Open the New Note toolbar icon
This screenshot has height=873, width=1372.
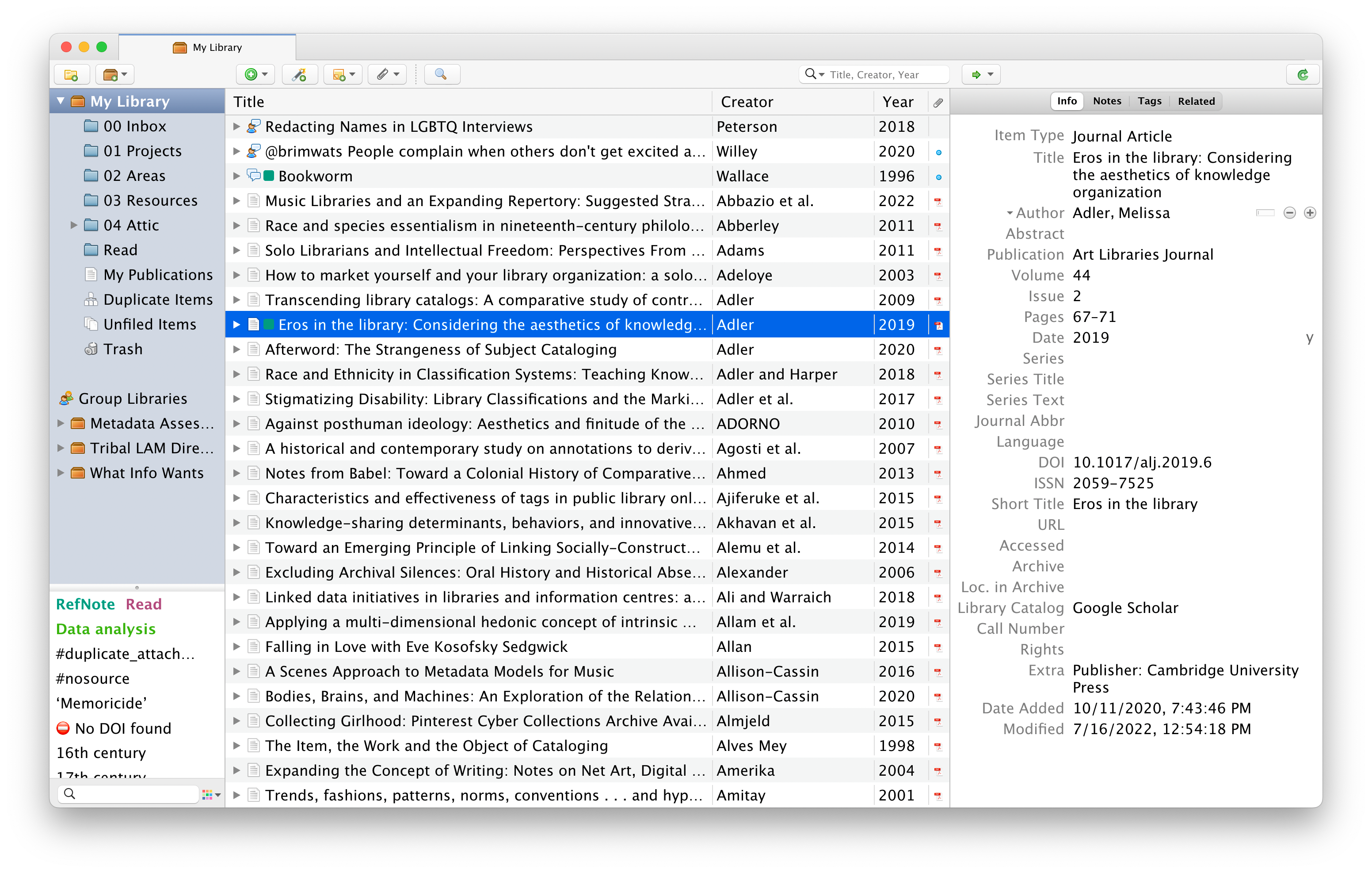339,75
